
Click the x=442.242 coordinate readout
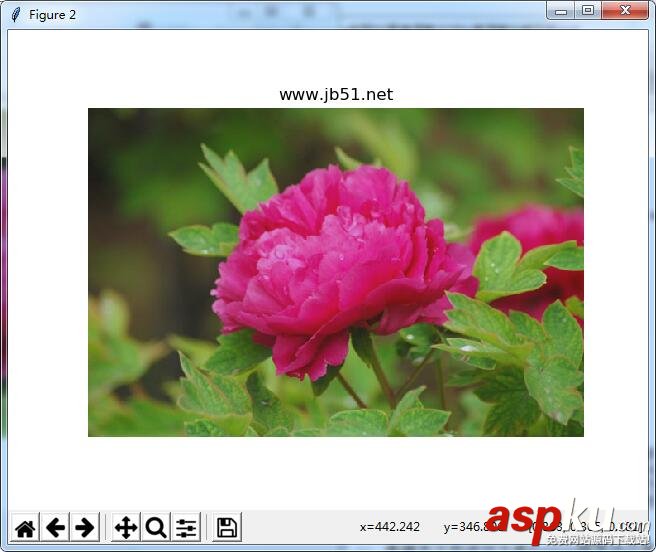[x=390, y=526]
